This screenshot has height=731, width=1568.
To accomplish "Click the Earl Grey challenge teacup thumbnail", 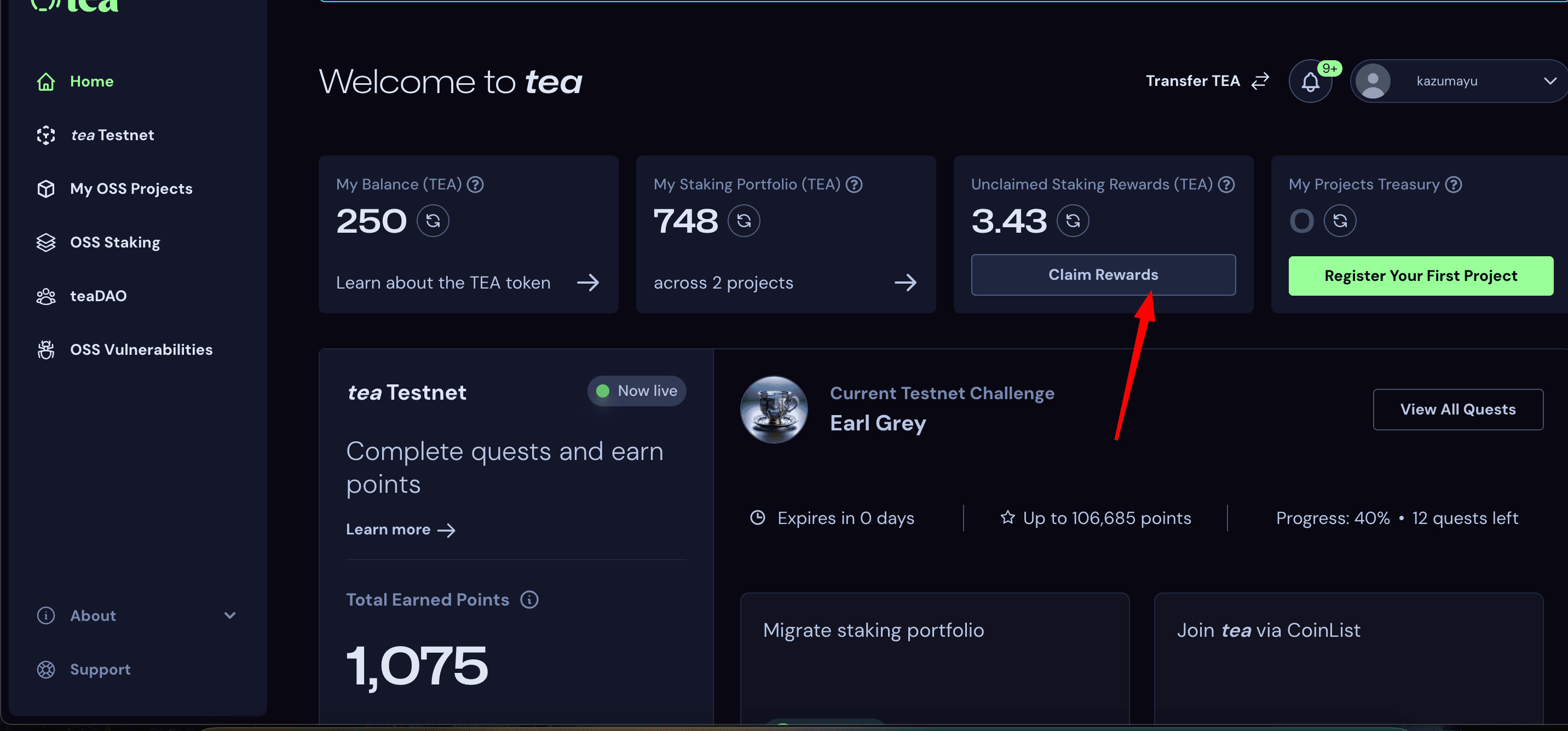I will point(774,409).
